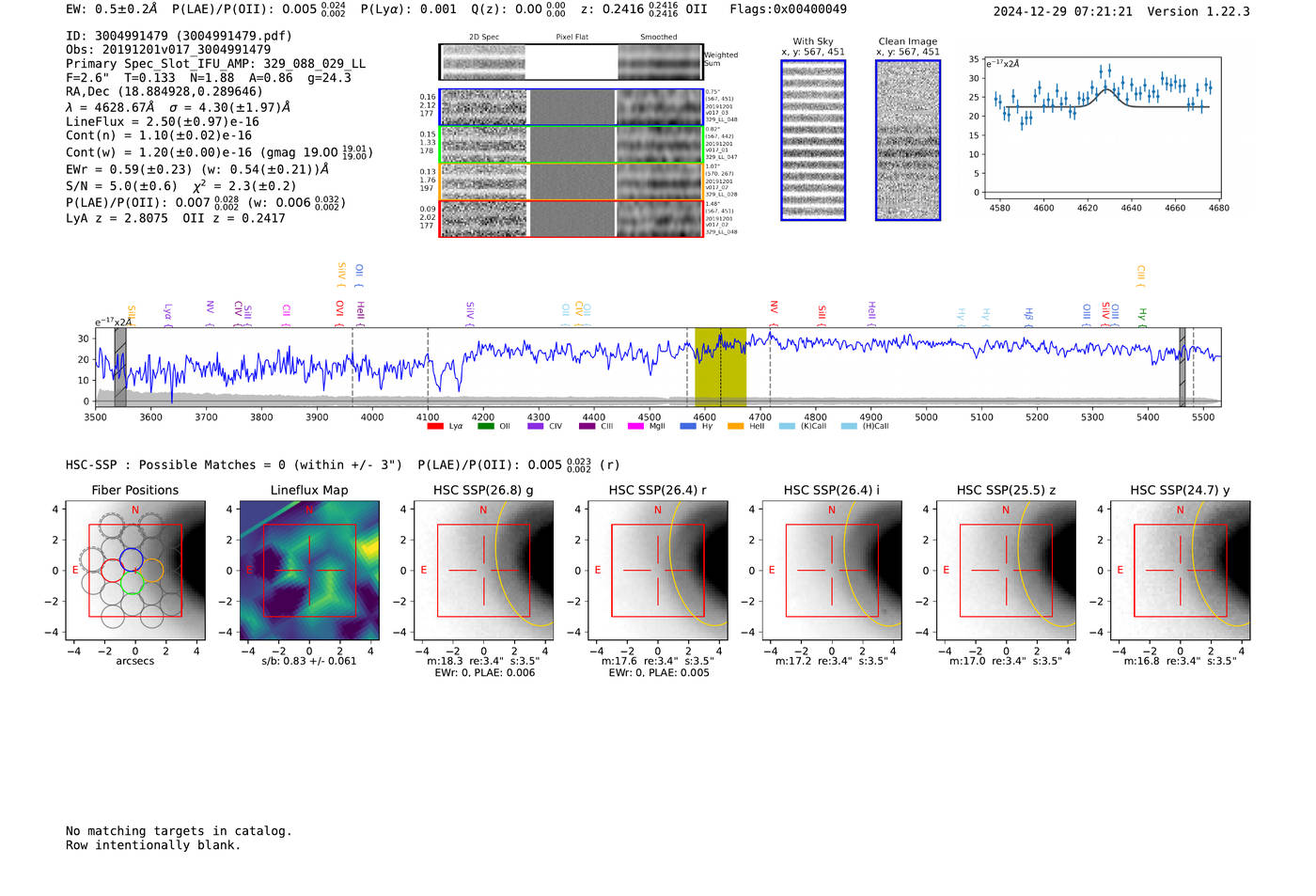1316x896 pixels.
Task: Click the orange HeII legend swatch
Action: [x=735, y=426]
